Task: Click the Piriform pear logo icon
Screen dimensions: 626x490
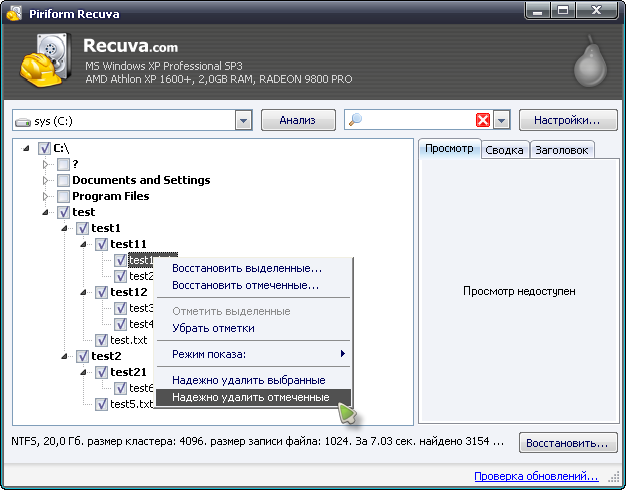Action: 590,62
